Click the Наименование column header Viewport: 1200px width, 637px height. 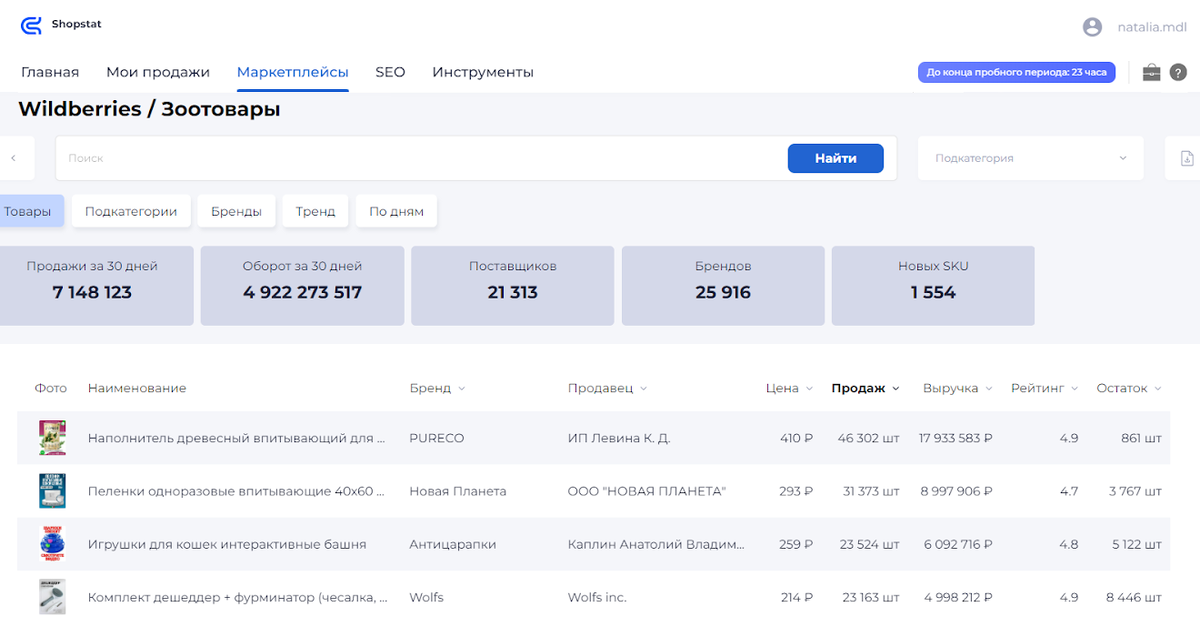click(137, 388)
